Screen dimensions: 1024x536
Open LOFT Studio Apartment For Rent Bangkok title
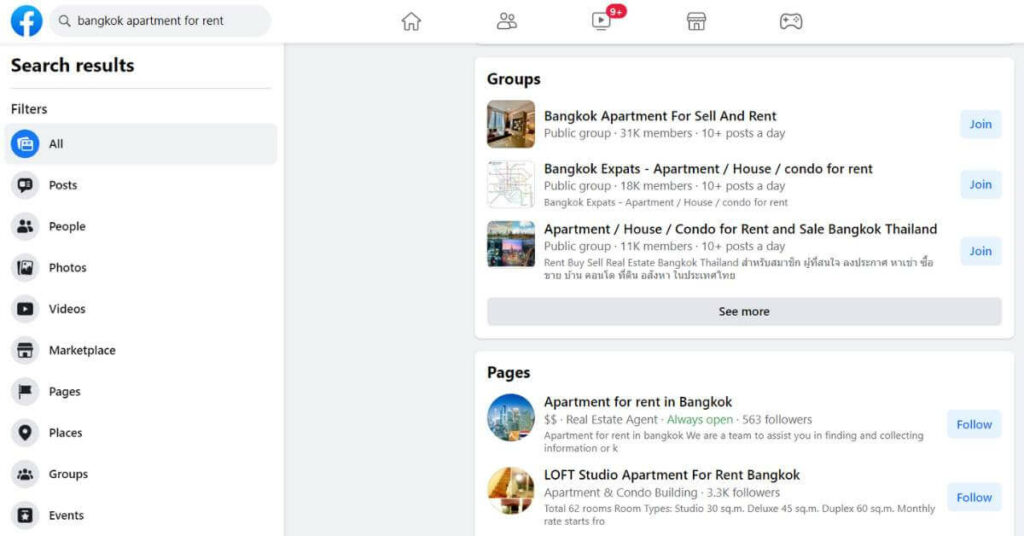tap(672, 475)
